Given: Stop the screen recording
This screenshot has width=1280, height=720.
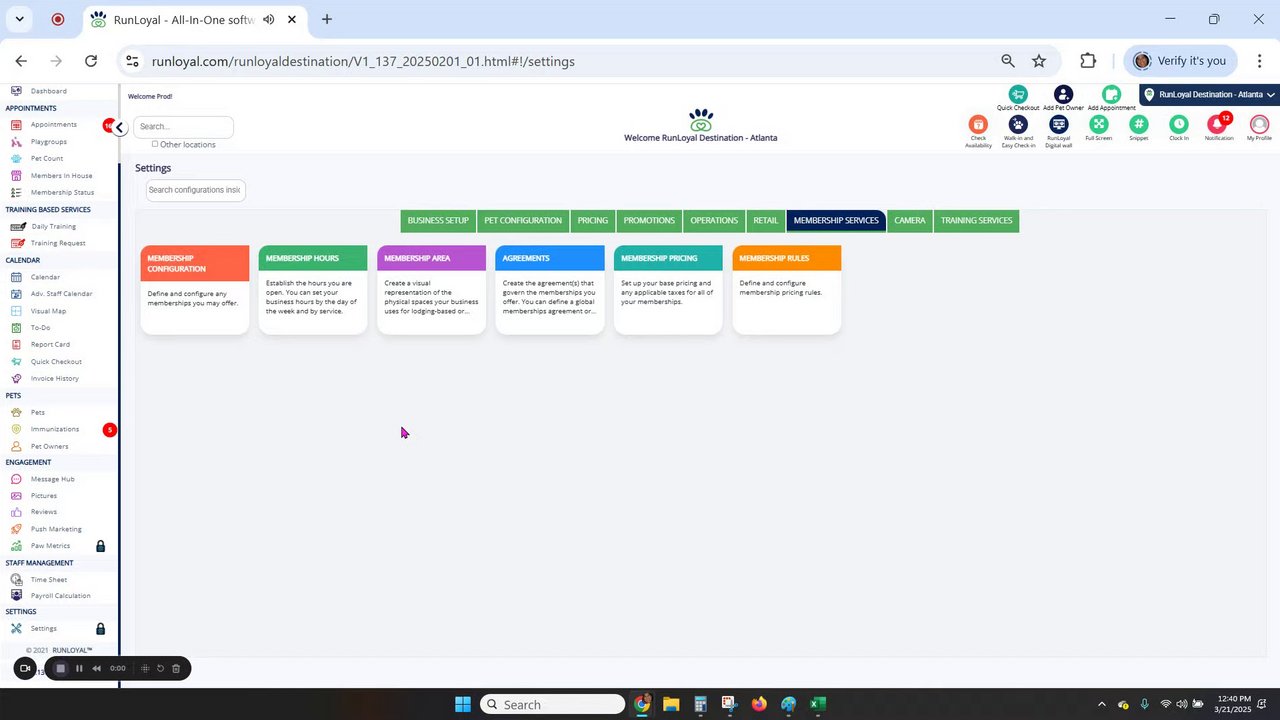Looking at the screenshot, I should tap(60, 668).
